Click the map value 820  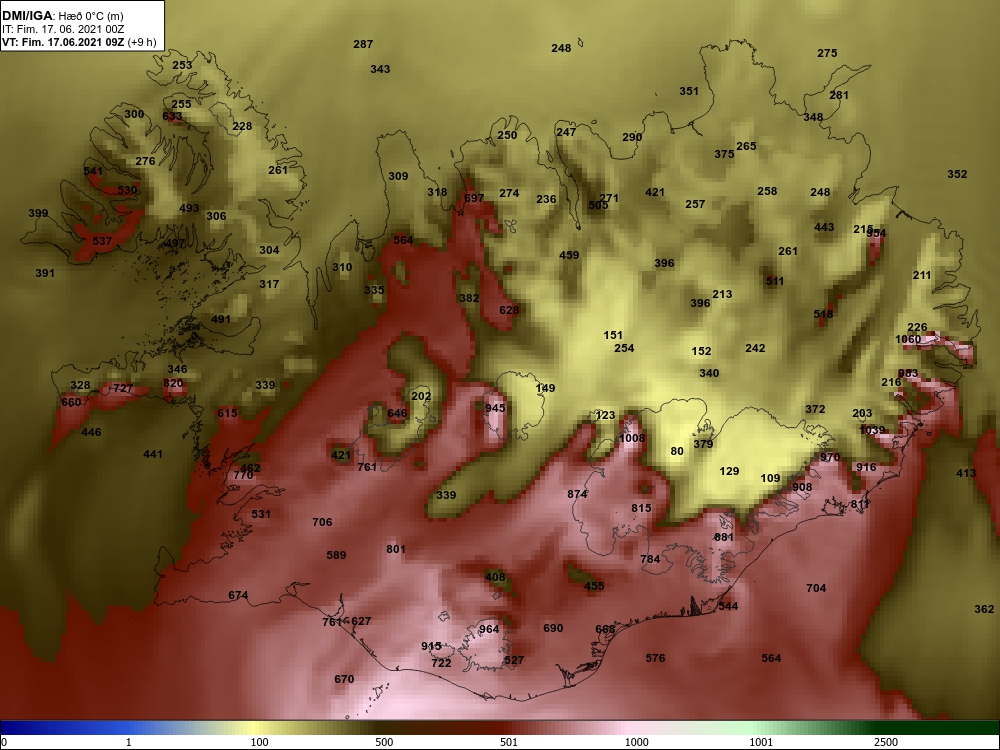(173, 384)
